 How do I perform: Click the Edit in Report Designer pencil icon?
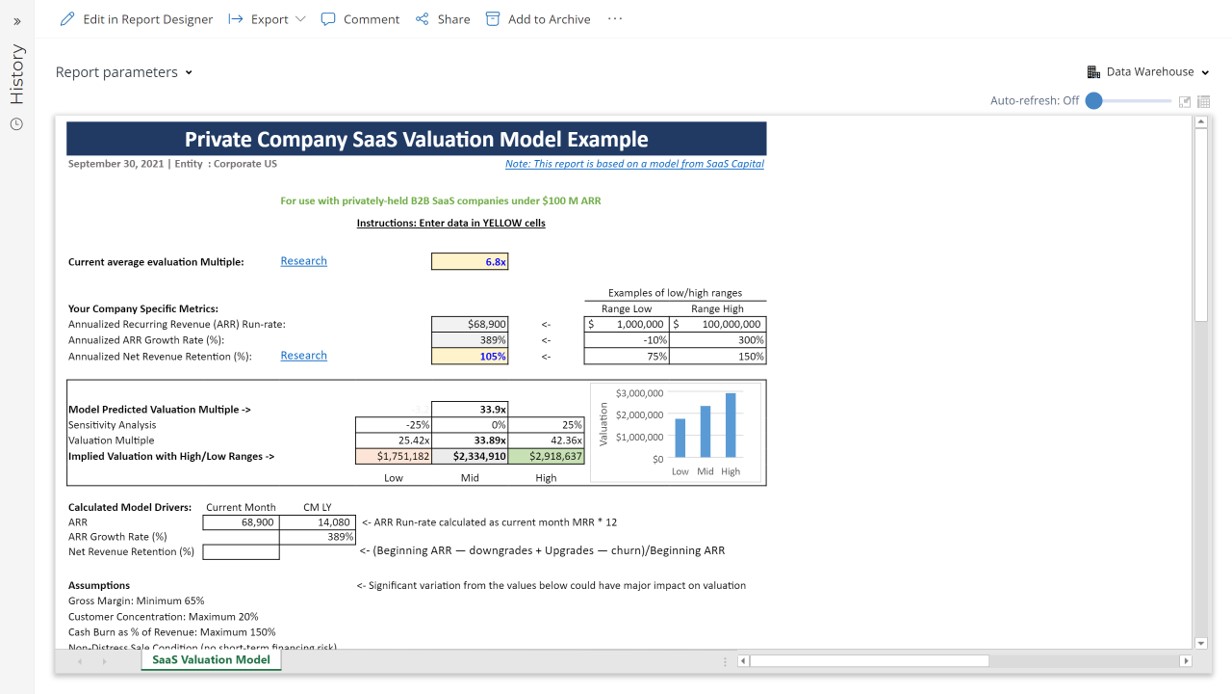[67, 19]
